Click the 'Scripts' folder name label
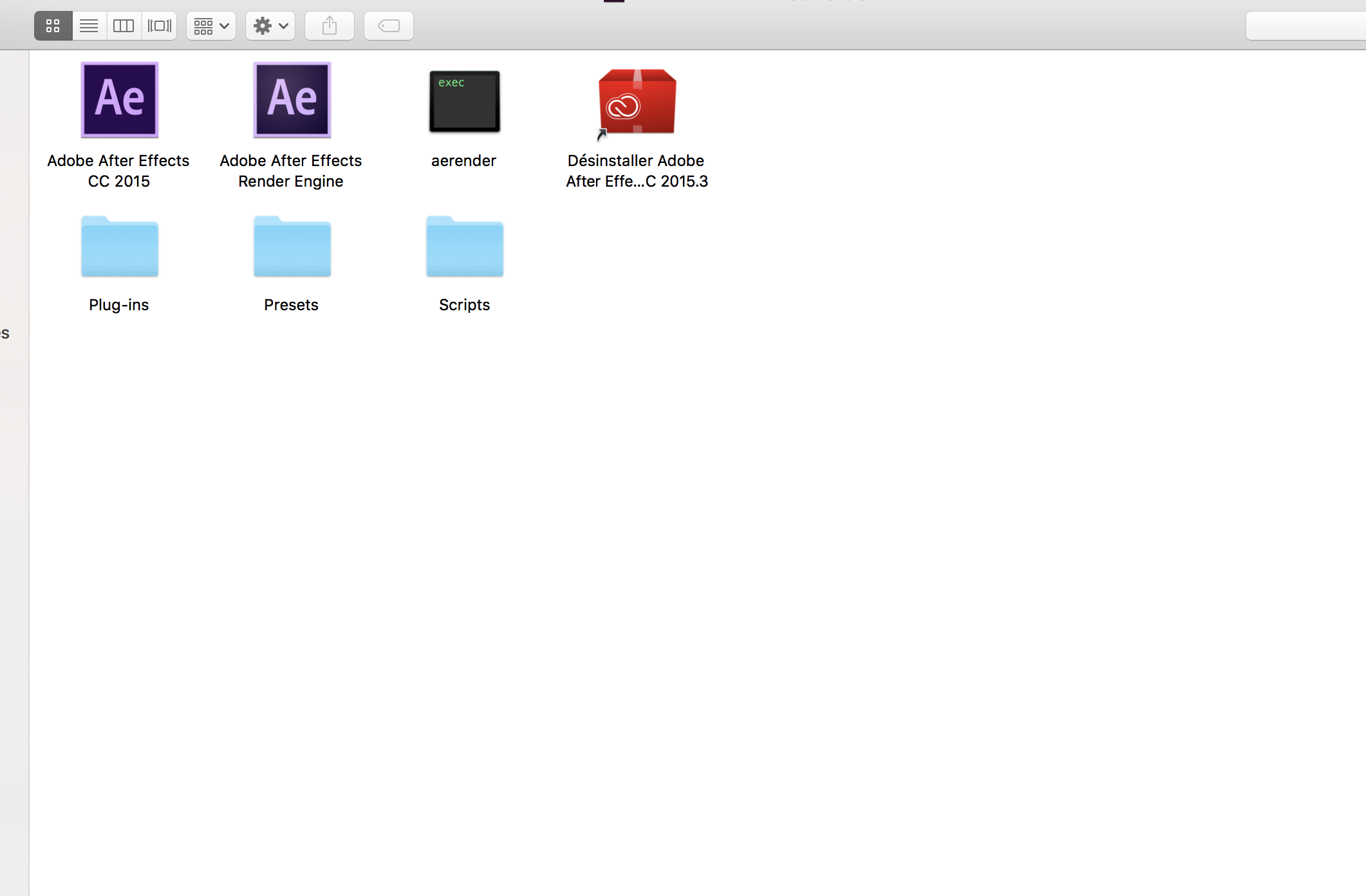 point(464,305)
